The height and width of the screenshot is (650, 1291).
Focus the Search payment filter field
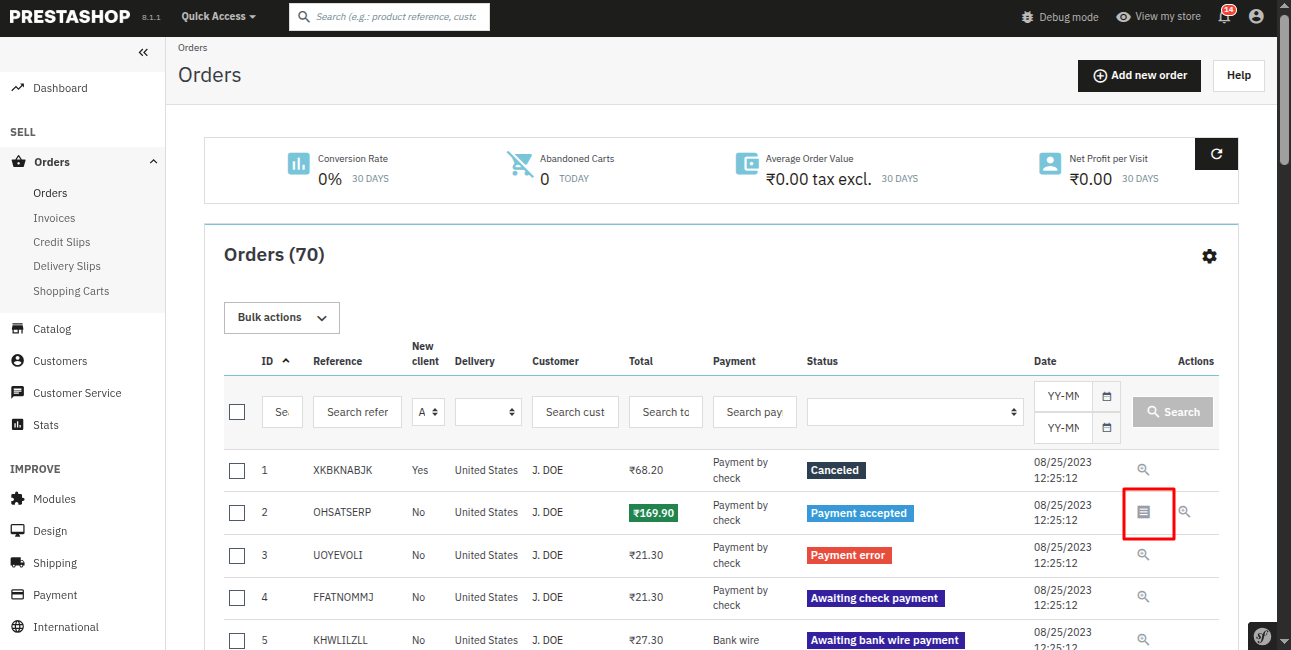coord(755,412)
